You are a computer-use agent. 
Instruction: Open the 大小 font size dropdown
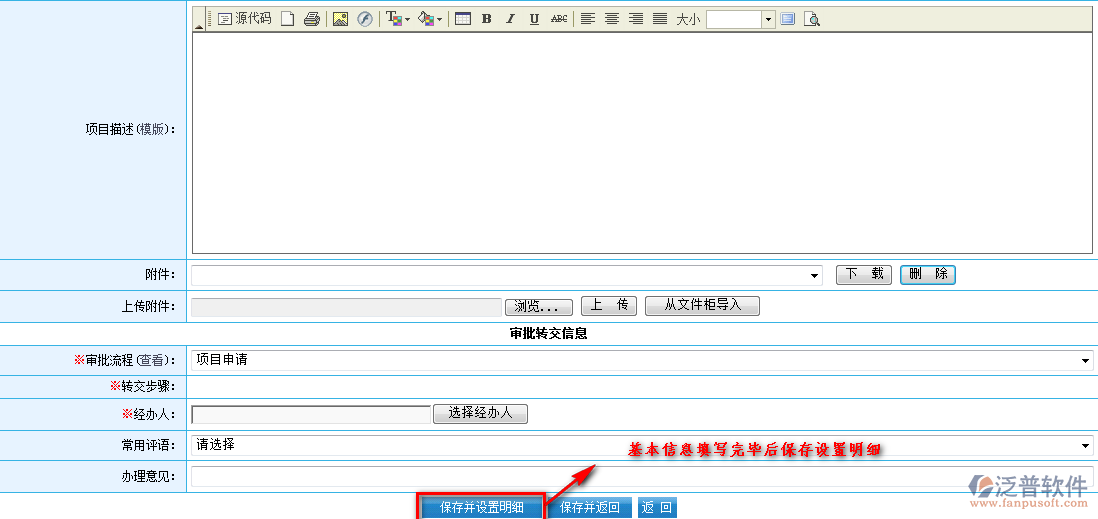[741, 20]
